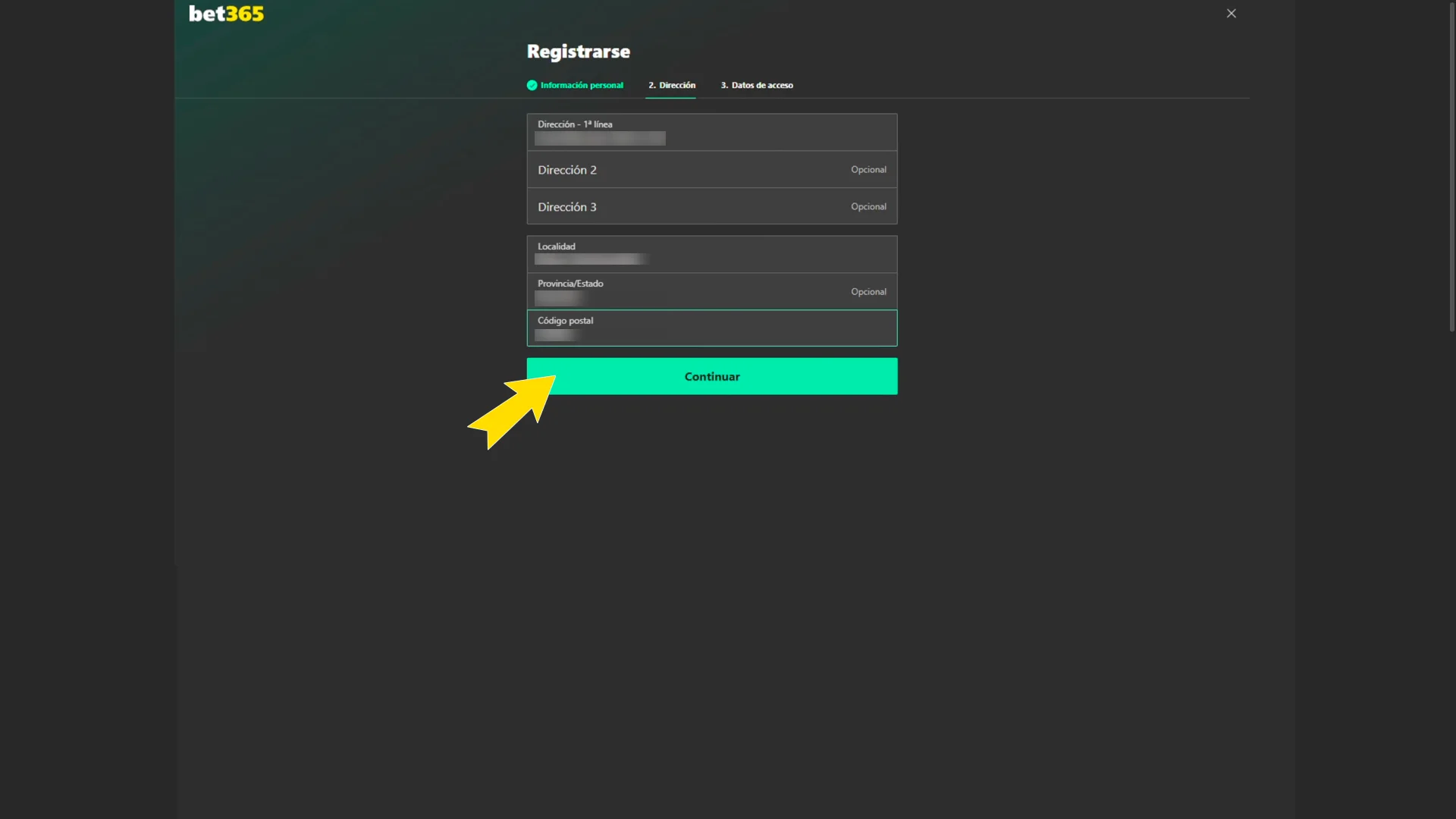Click the highlighted Código postal field

(711, 328)
